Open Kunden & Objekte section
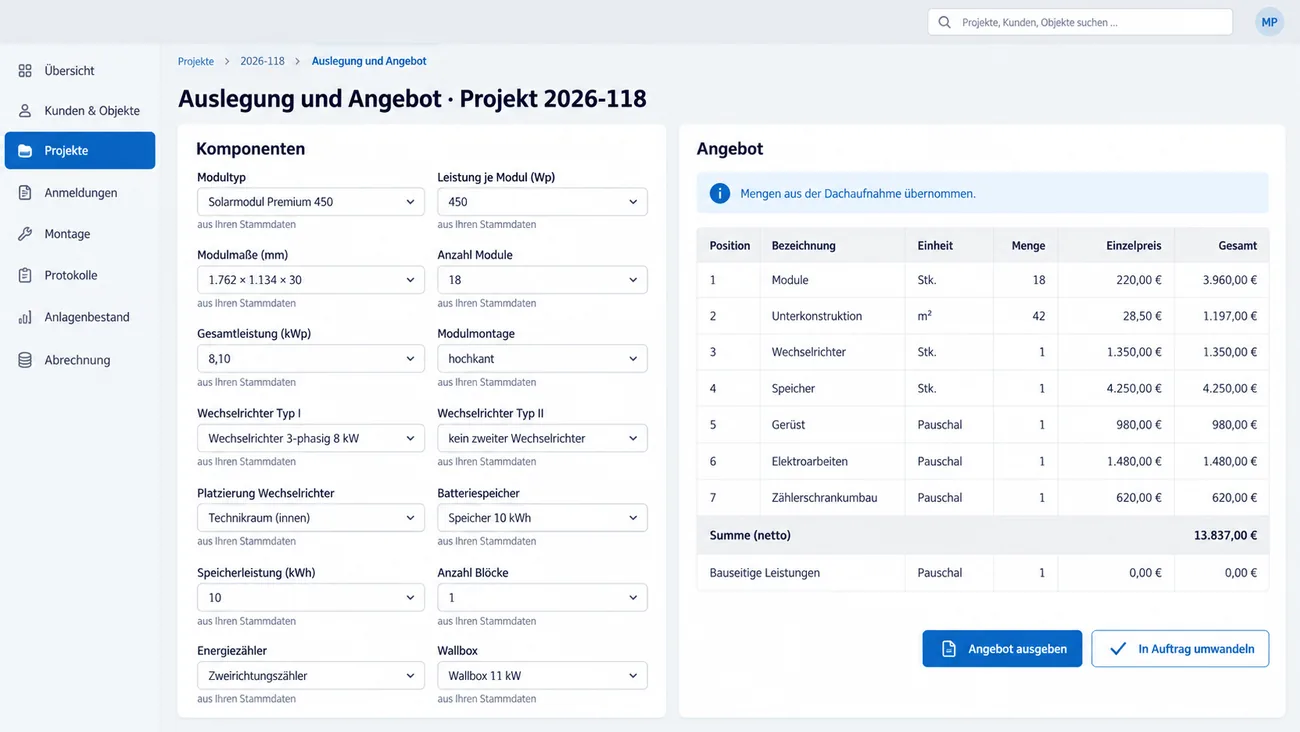 (80, 111)
